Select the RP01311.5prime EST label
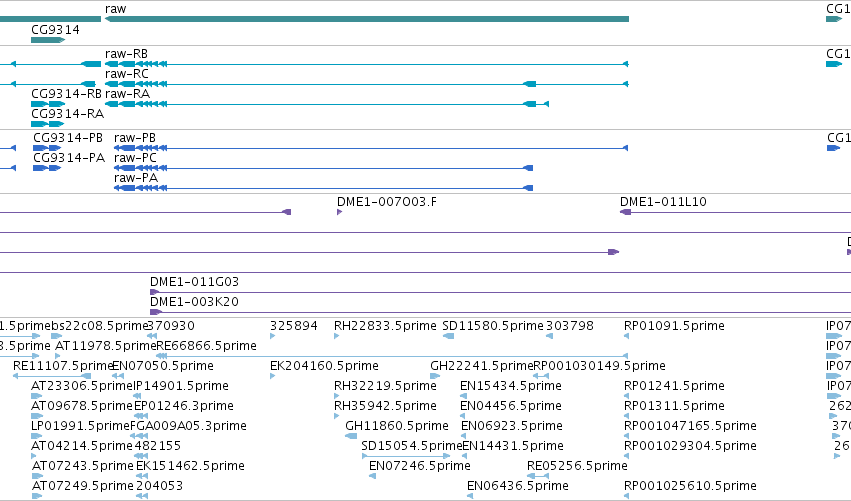This screenshot has width=851, height=501. click(674, 406)
